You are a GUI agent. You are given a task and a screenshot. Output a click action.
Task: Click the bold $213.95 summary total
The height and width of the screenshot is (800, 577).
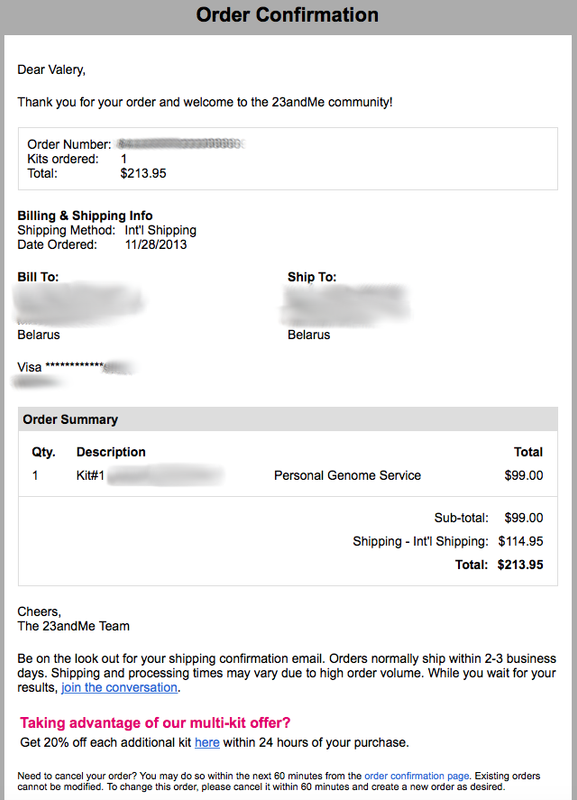520,565
